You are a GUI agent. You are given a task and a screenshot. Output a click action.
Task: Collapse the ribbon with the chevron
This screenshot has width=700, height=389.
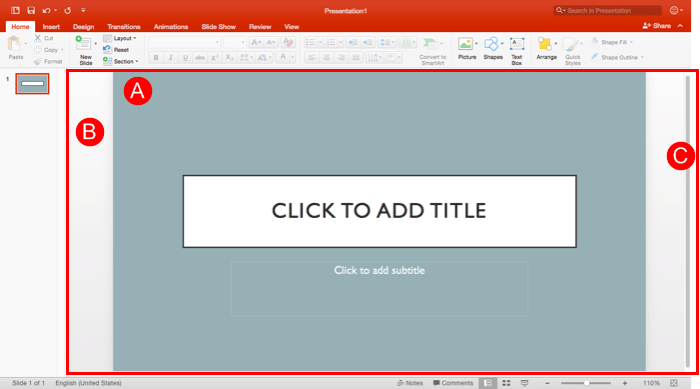680,26
